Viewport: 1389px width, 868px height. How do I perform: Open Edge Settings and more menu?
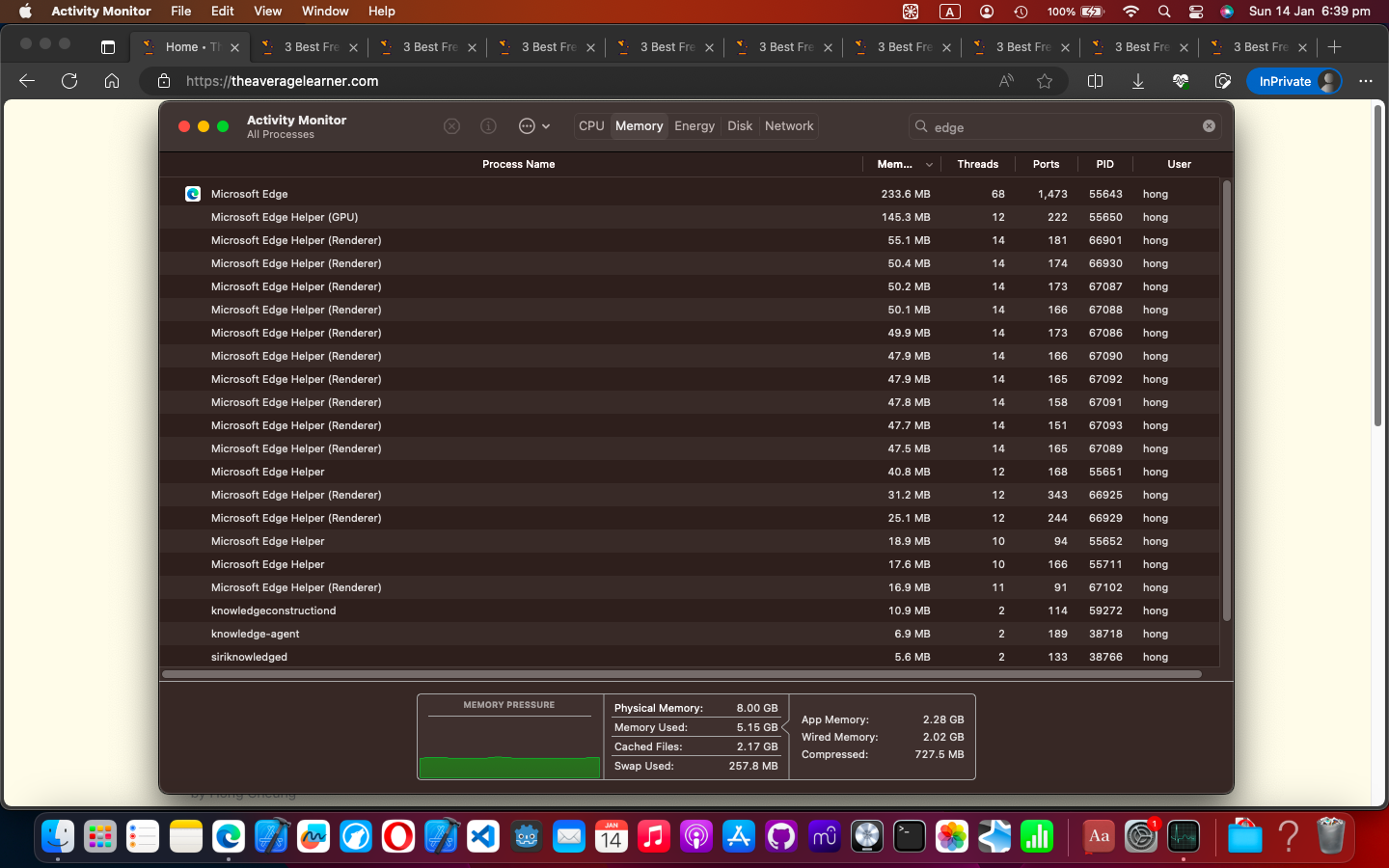point(1366,81)
